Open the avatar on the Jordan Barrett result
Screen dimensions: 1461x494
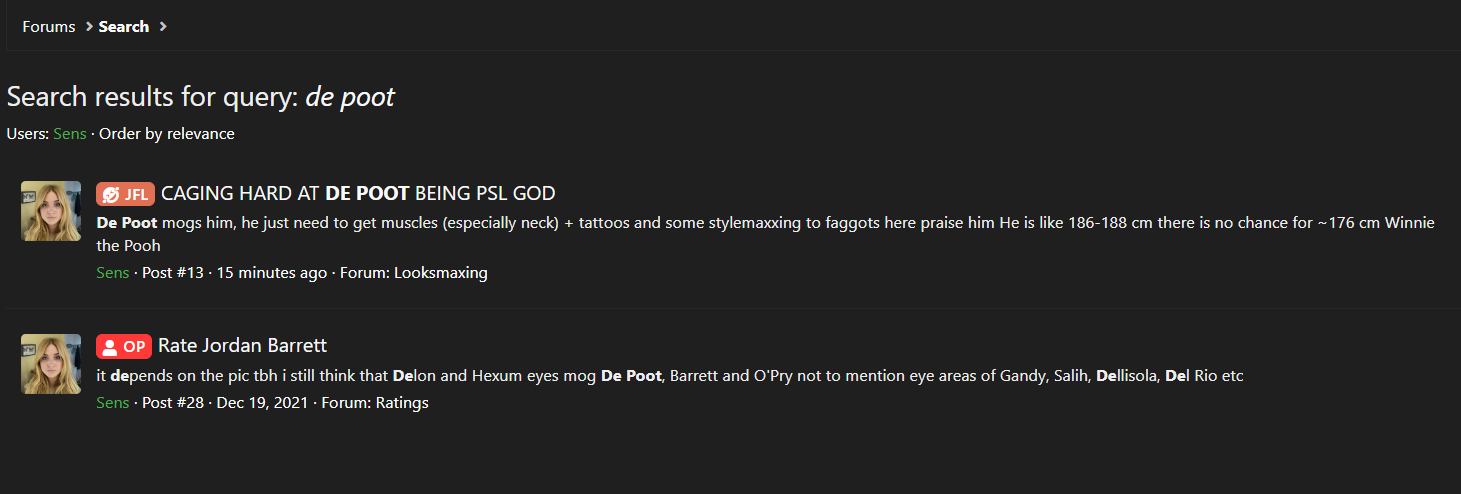(x=51, y=364)
